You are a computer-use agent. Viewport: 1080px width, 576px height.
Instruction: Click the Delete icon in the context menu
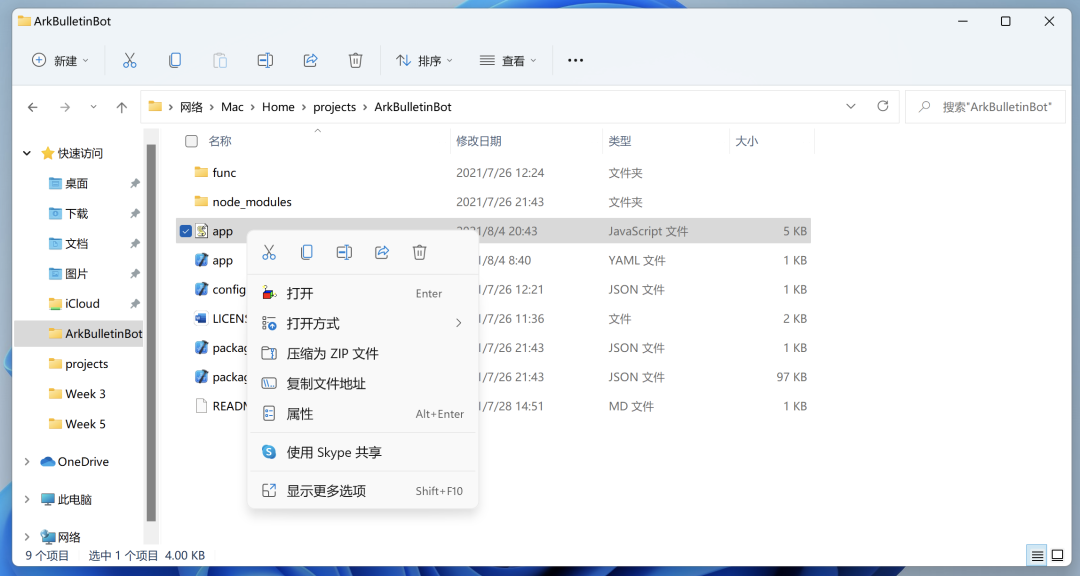(x=419, y=253)
